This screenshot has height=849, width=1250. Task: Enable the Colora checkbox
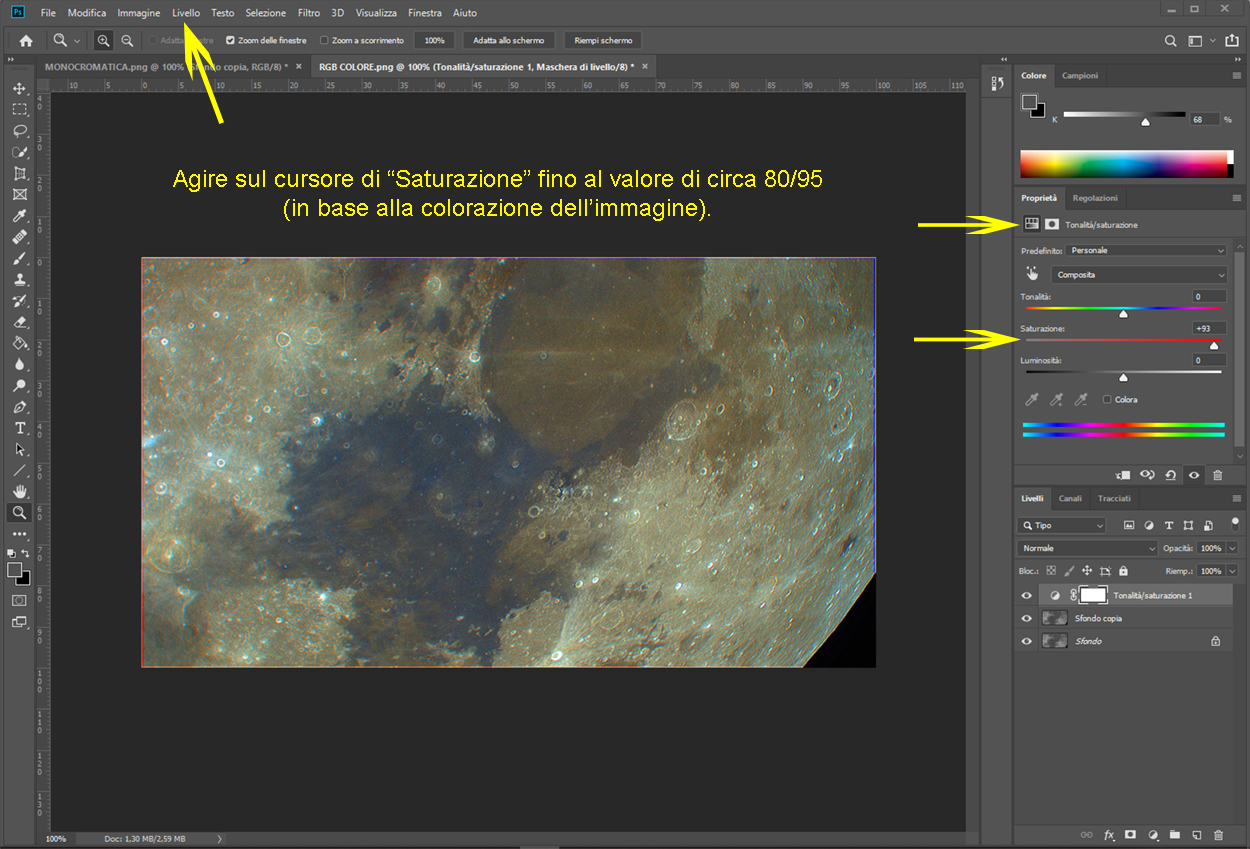(x=1107, y=400)
